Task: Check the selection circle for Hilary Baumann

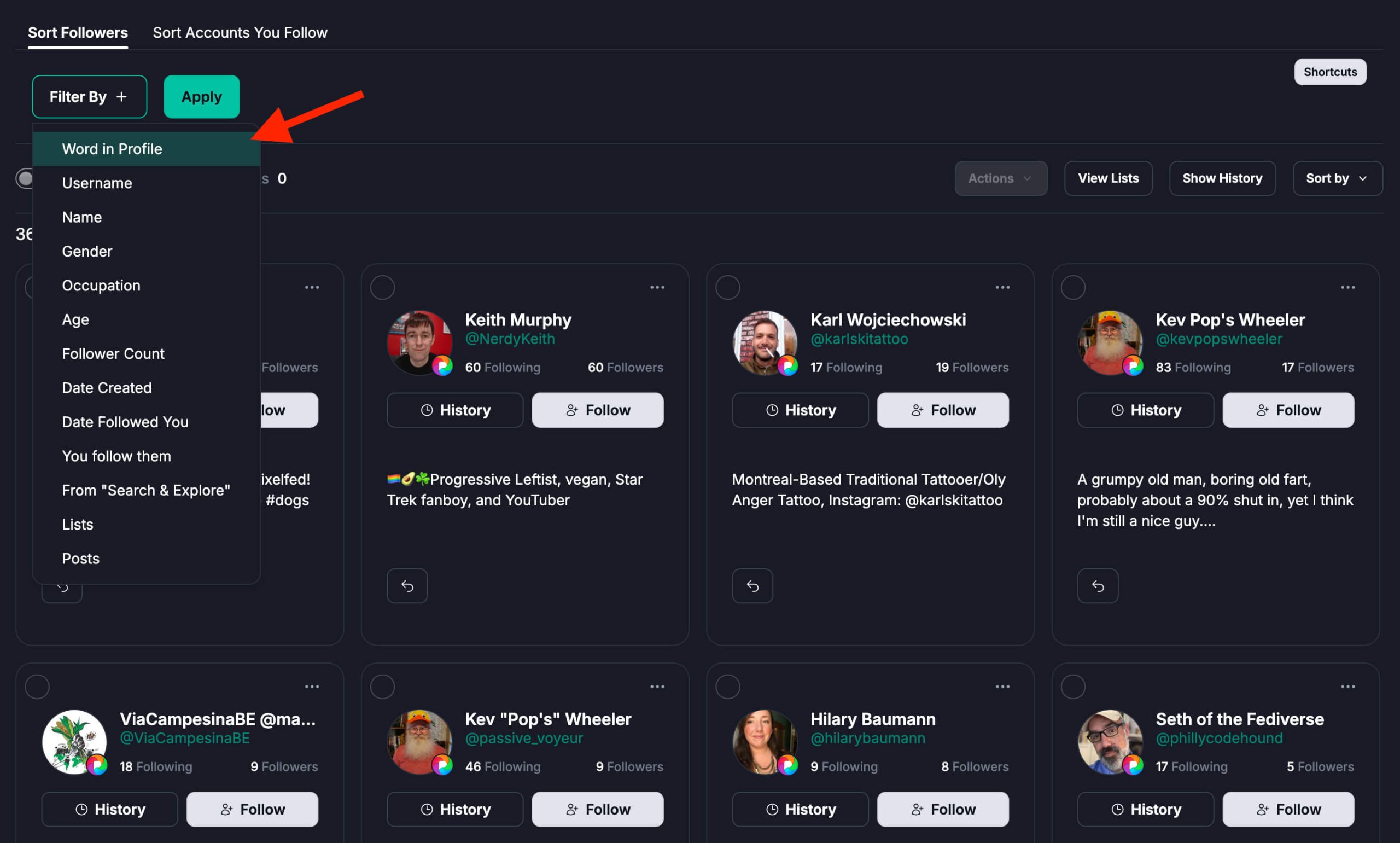Action: tap(727, 687)
